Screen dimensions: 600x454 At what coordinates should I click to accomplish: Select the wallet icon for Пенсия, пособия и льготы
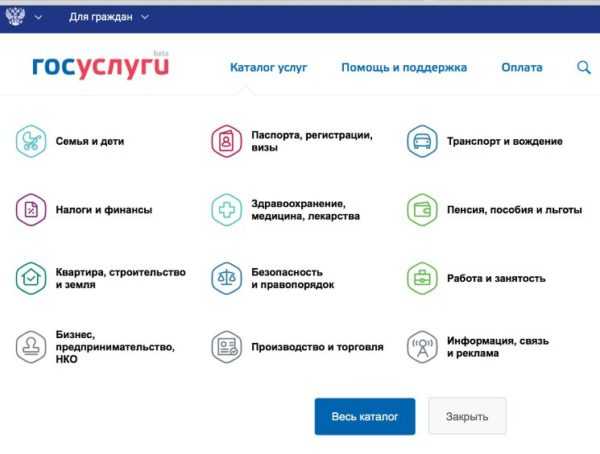click(422, 210)
